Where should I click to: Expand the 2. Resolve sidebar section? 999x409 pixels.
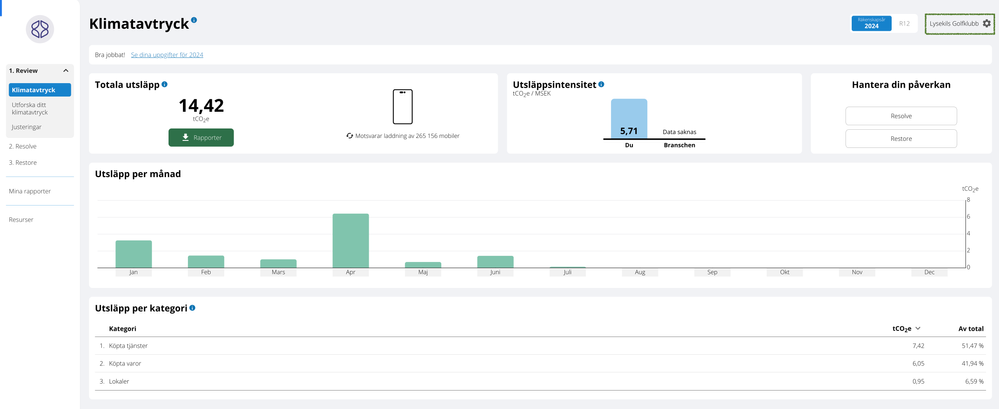coord(23,146)
